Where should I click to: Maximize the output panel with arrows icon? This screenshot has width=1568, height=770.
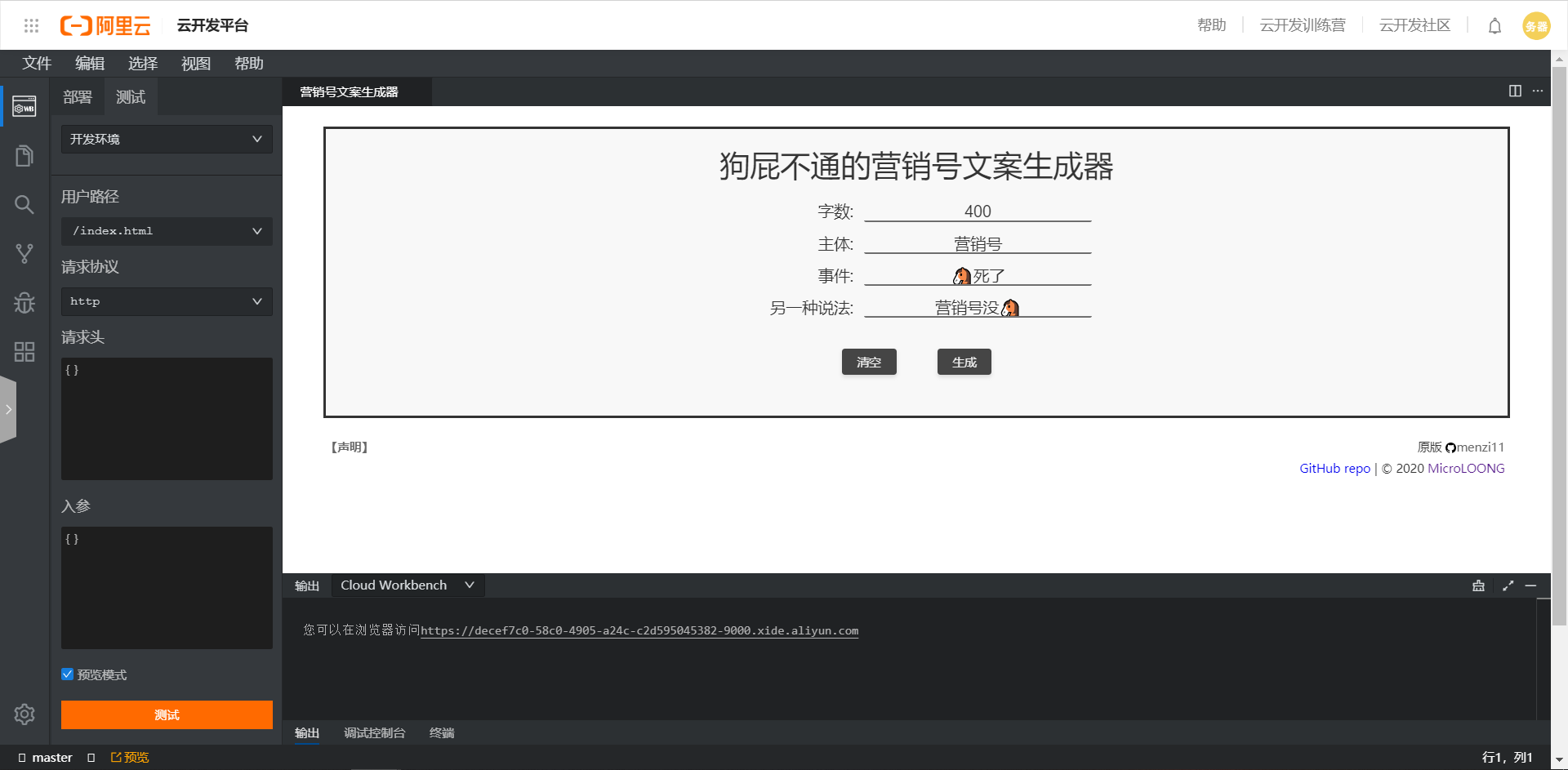click(1508, 585)
